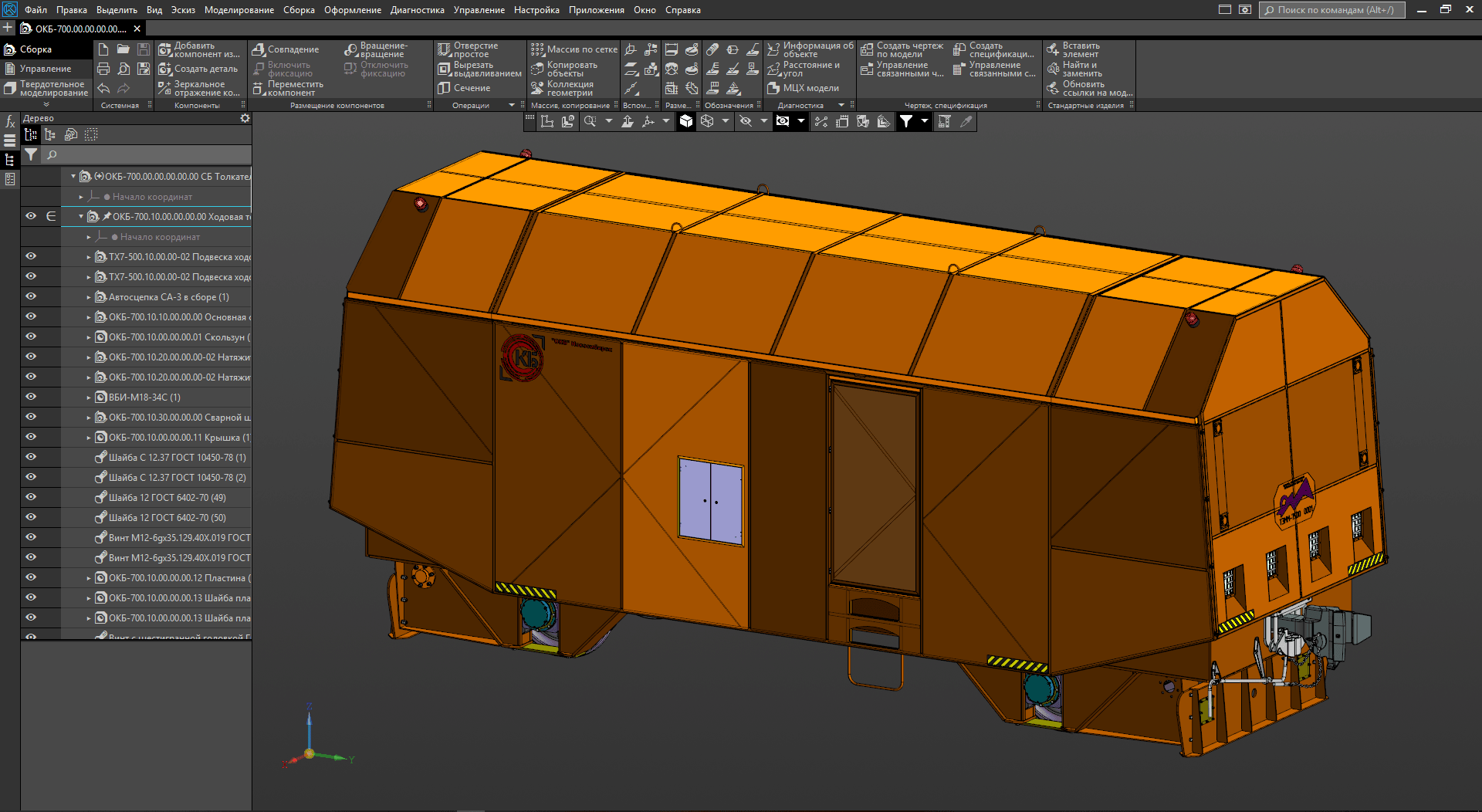Open a file with the folder icon

(x=123, y=49)
